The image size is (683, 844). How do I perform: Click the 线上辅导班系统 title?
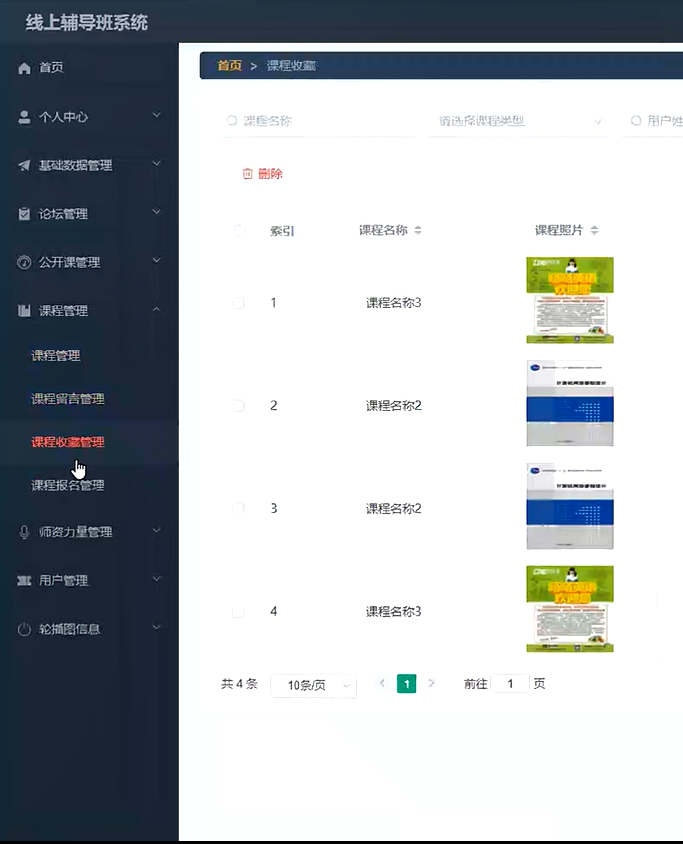(87, 23)
